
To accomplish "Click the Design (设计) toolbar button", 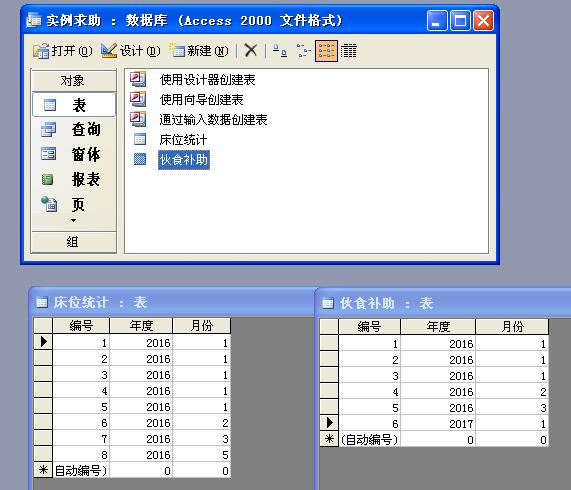I will click(x=130, y=51).
